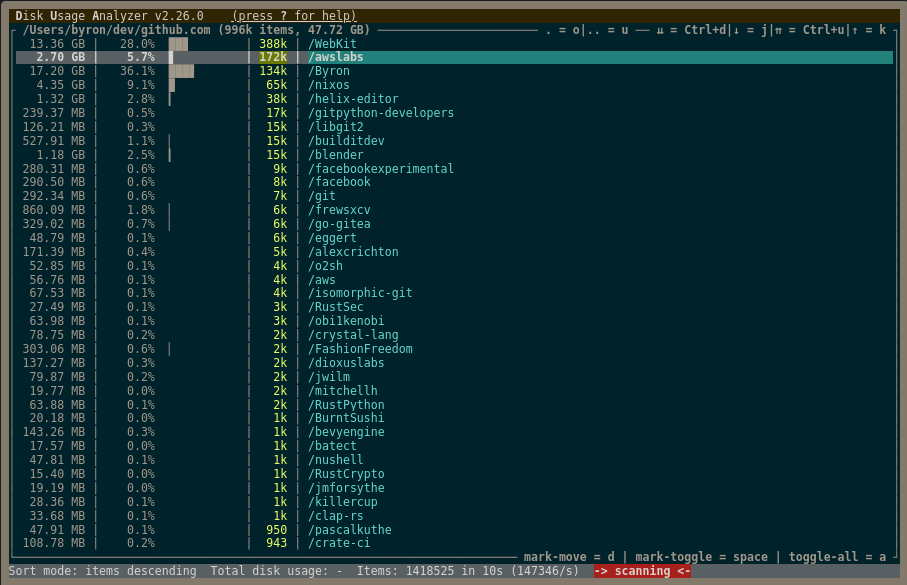Click the /crate-ci directory entry
The image size is (907, 585).
[x=454, y=543]
